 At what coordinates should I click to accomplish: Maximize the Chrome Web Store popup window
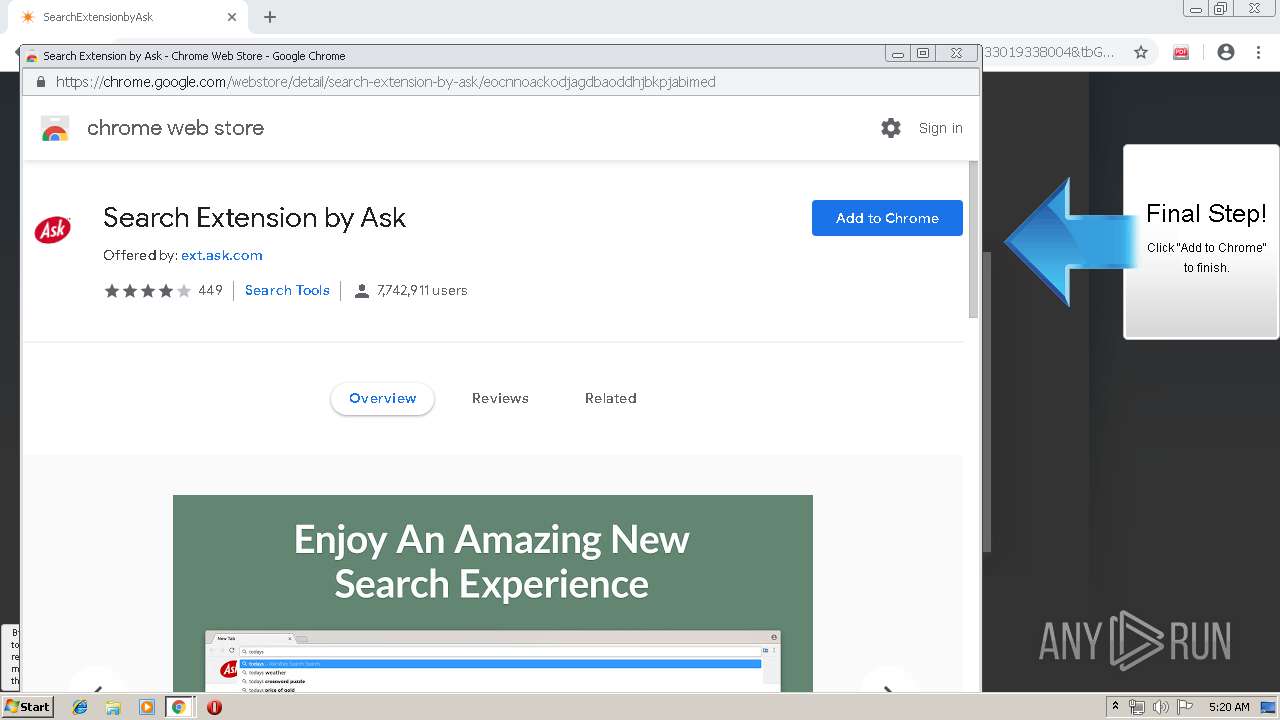coord(923,54)
